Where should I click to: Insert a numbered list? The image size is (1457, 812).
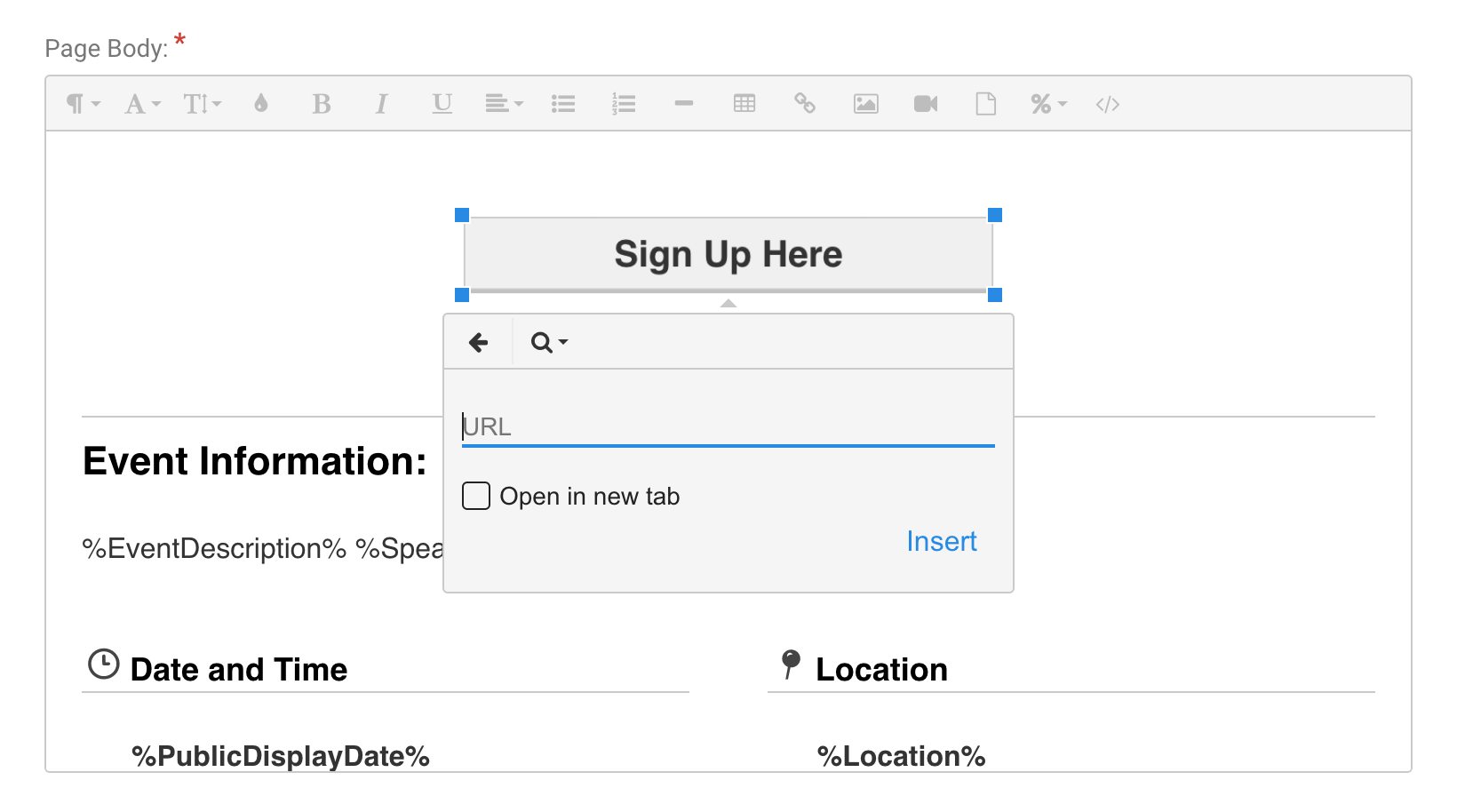(x=624, y=104)
